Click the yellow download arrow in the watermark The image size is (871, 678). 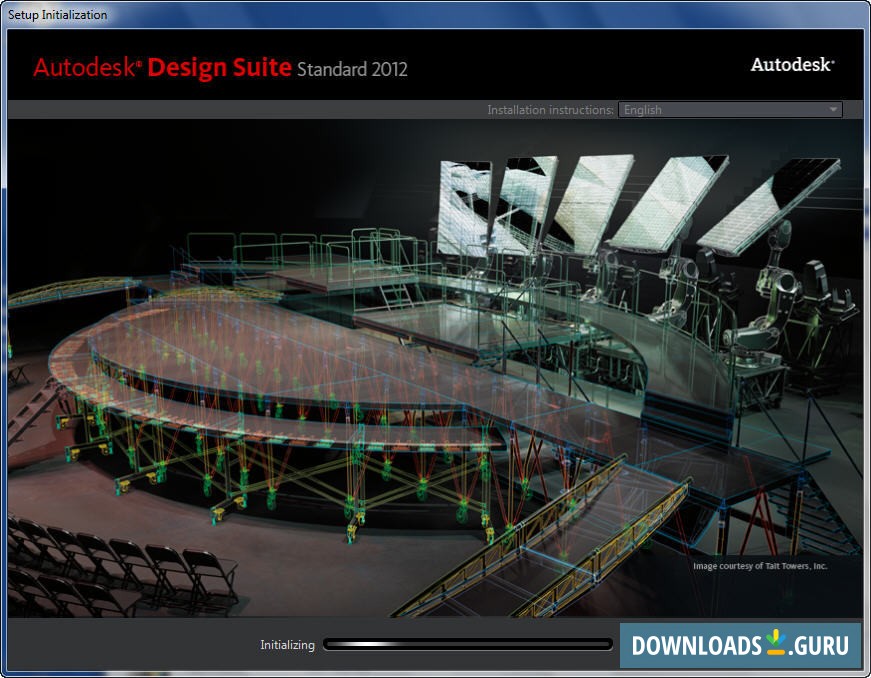pyautogui.click(x=776, y=642)
